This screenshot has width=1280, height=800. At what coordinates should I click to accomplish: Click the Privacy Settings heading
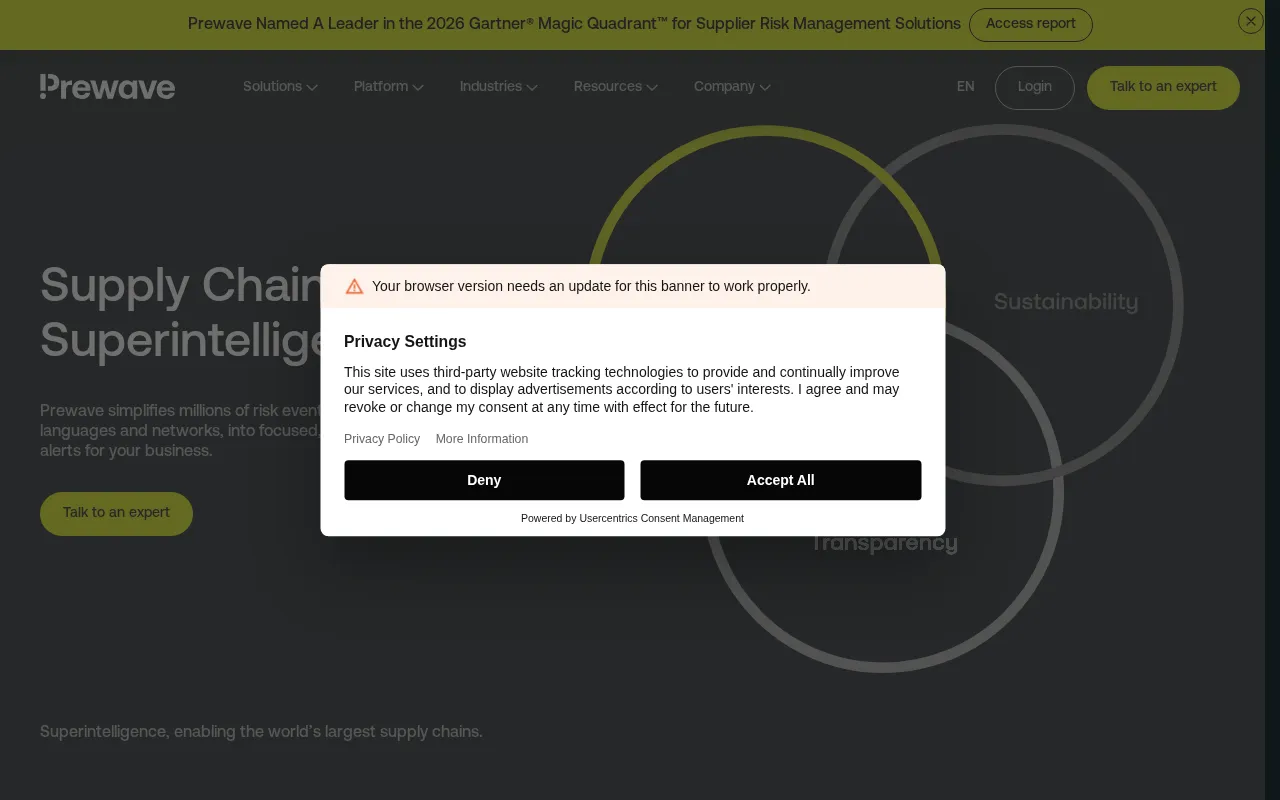tap(405, 341)
